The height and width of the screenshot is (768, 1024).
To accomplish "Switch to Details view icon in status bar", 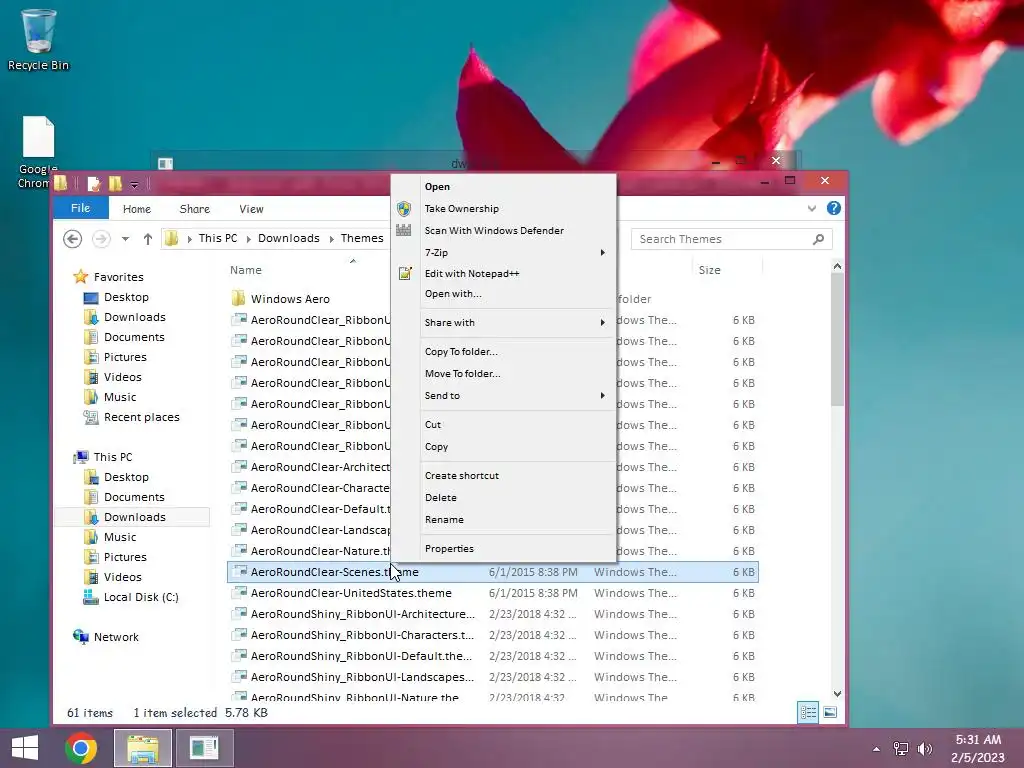I will pyautogui.click(x=808, y=712).
